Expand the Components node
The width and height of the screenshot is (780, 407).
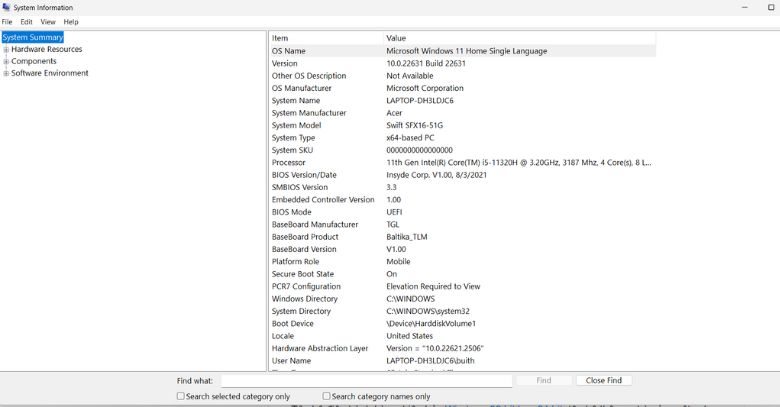point(6,61)
